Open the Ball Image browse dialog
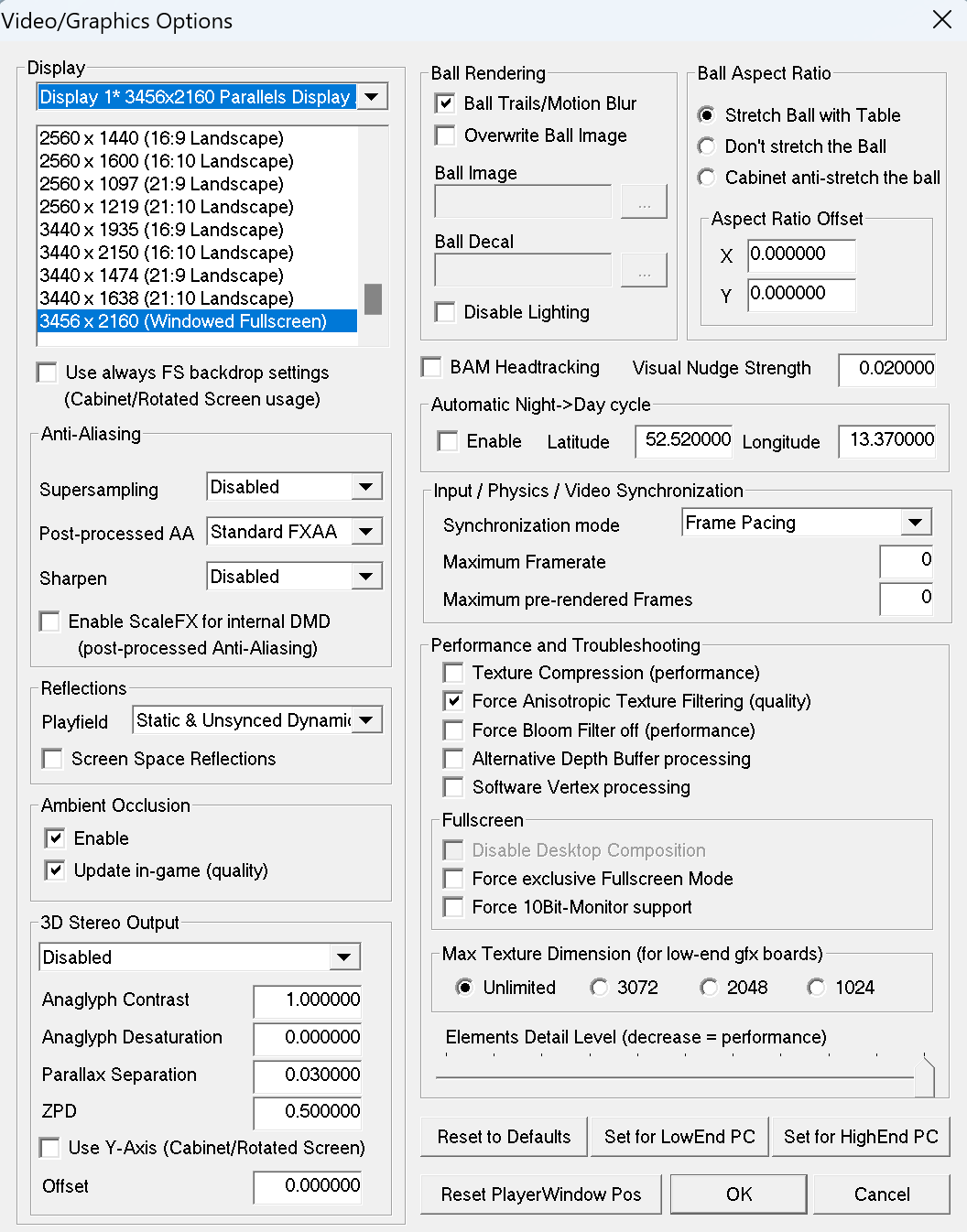The image size is (967, 1232). click(644, 201)
